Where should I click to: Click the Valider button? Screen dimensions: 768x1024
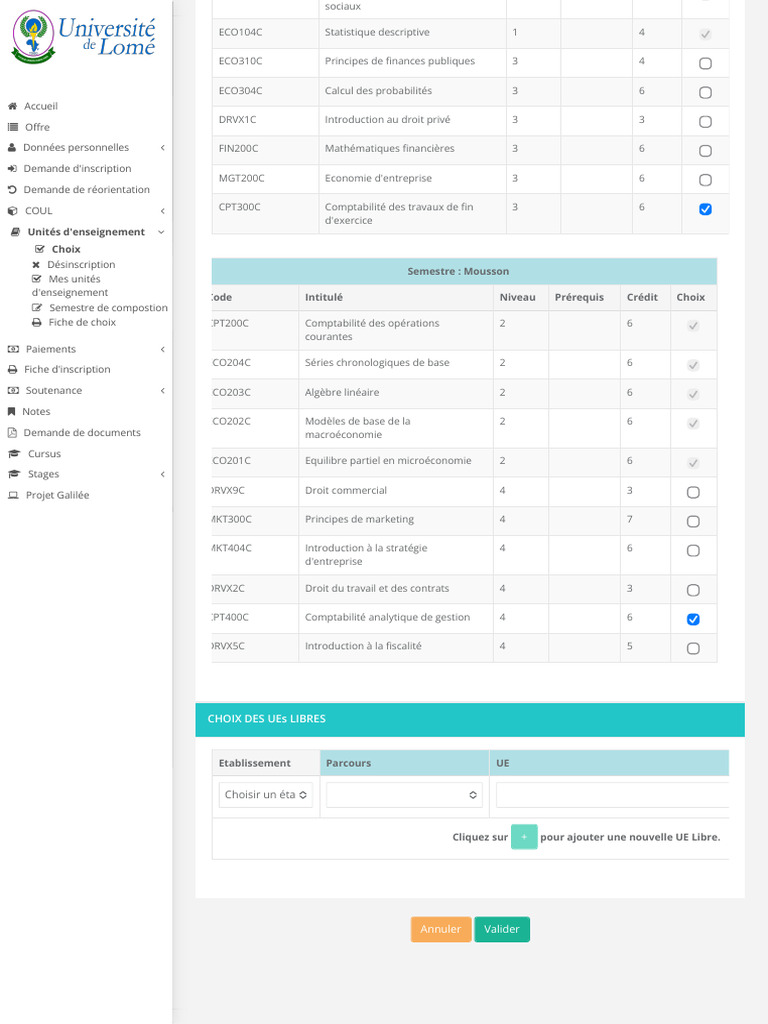(x=502, y=929)
